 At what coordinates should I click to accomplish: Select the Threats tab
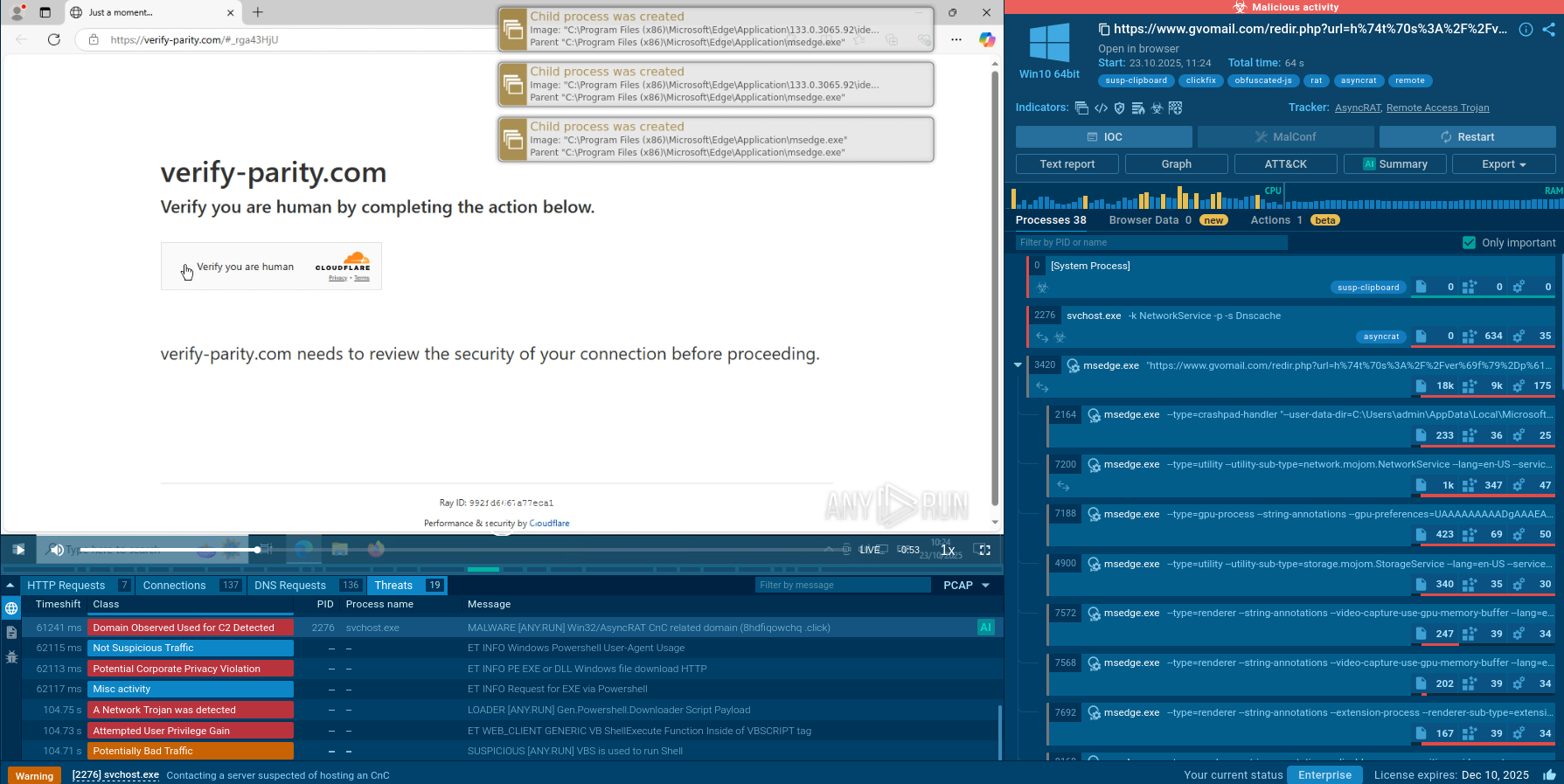[x=408, y=586]
